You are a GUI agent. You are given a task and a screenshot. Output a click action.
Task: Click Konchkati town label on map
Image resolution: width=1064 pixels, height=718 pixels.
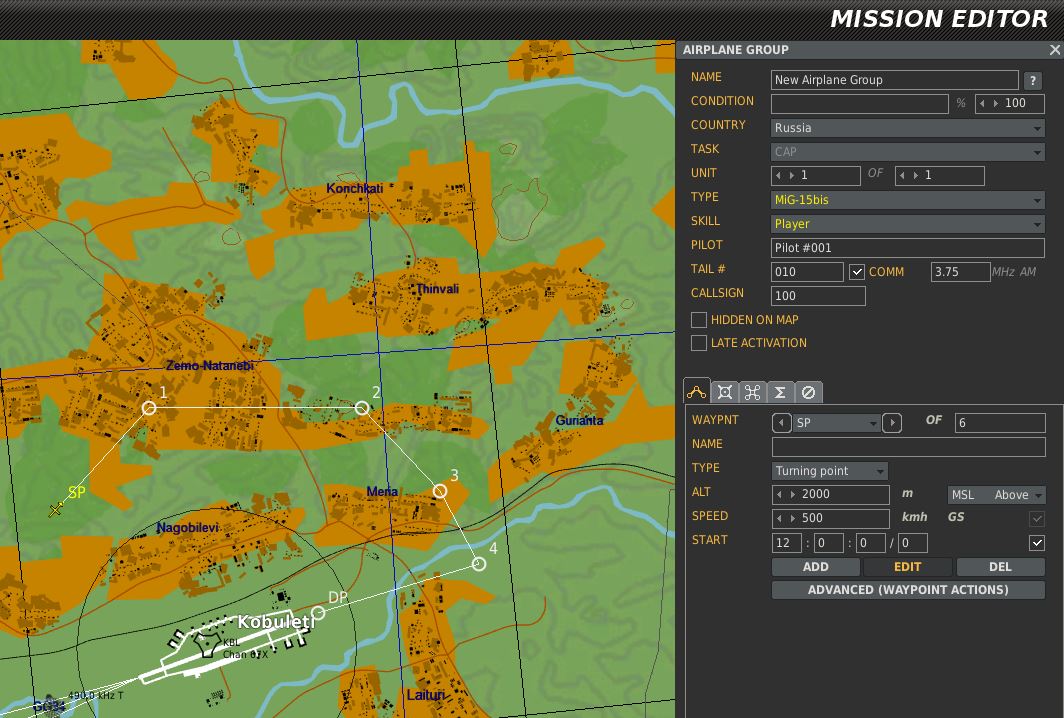coord(354,189)
